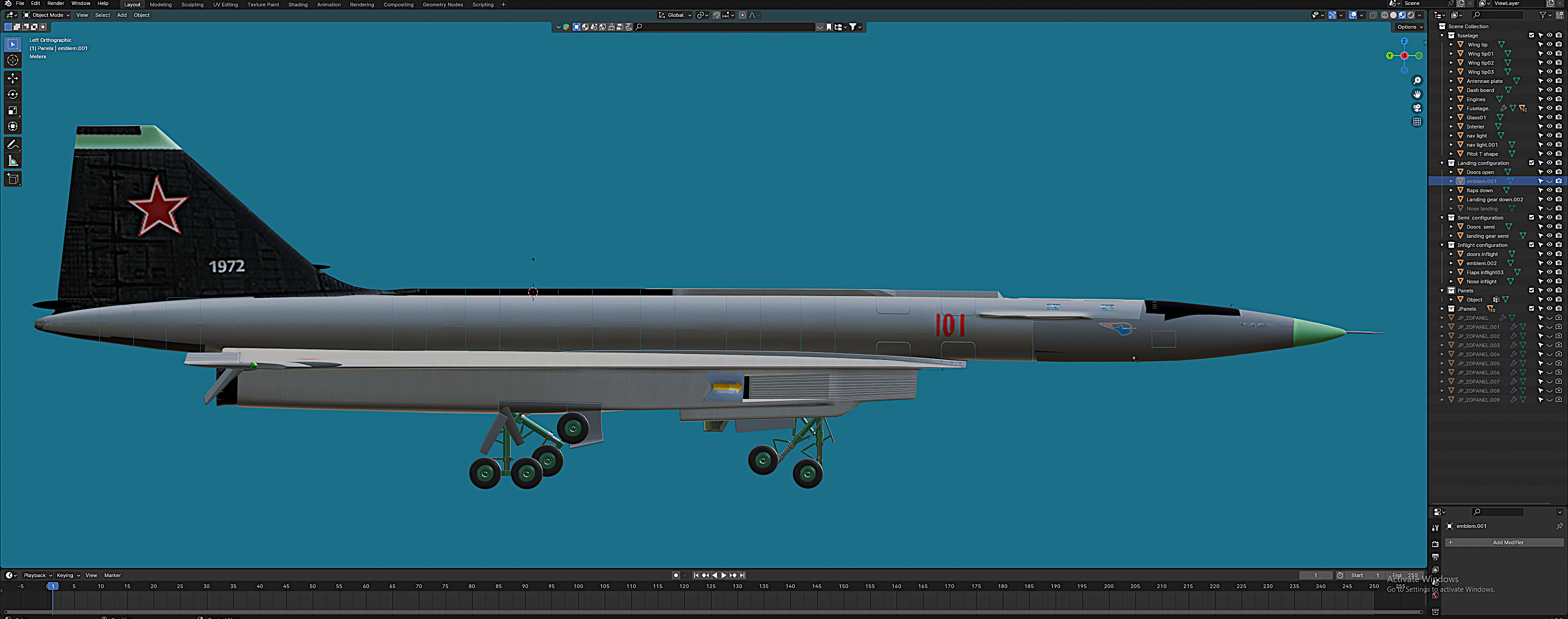
Task: Click the outliner search field
Action: point(1497,15)
